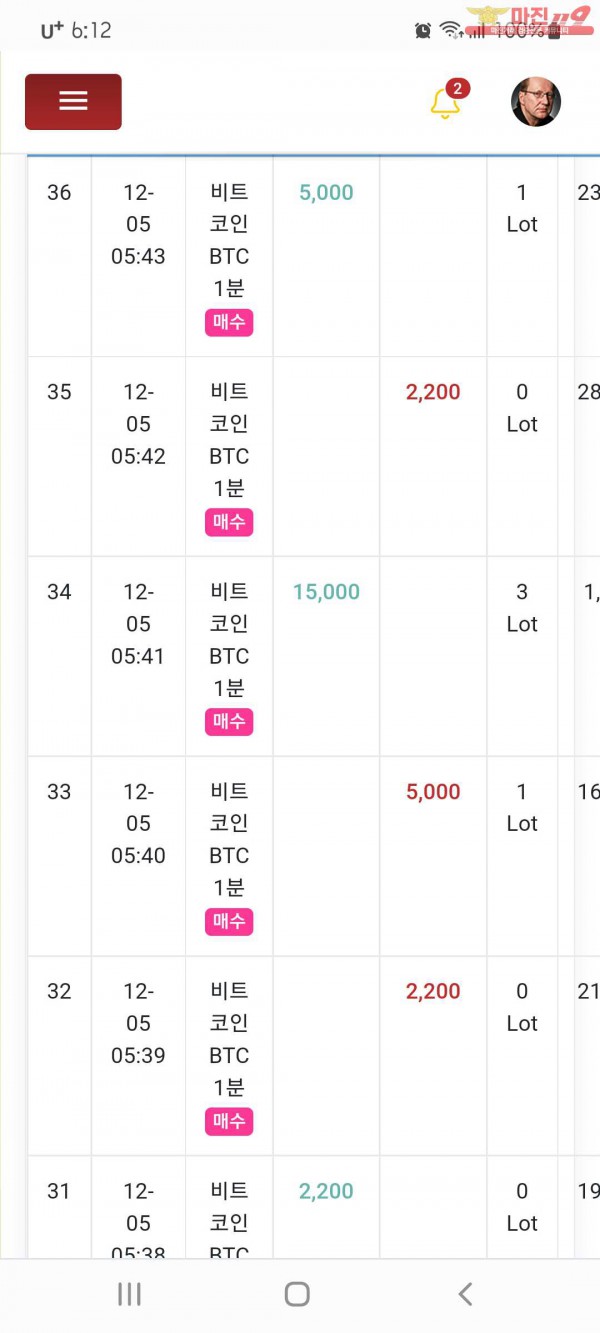
Task: Select row number 32 cell
Action: 59,1056
